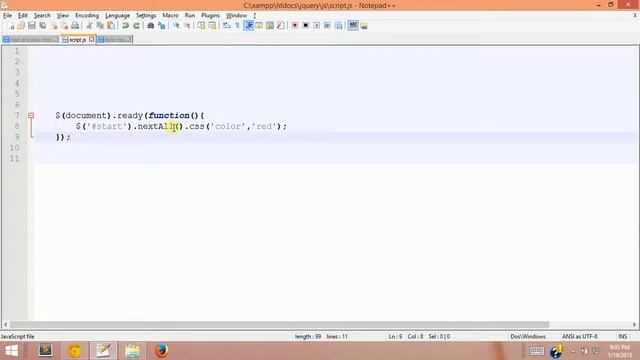This screenshot has width=640, height=360.
Task: Open the Edit menu
Action: [x=22, y=16]
